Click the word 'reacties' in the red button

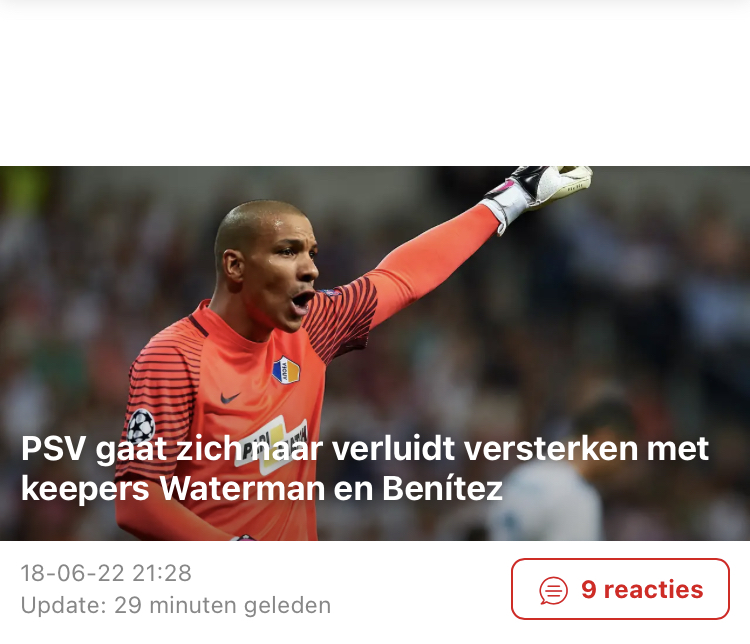[x=653, y=589]
